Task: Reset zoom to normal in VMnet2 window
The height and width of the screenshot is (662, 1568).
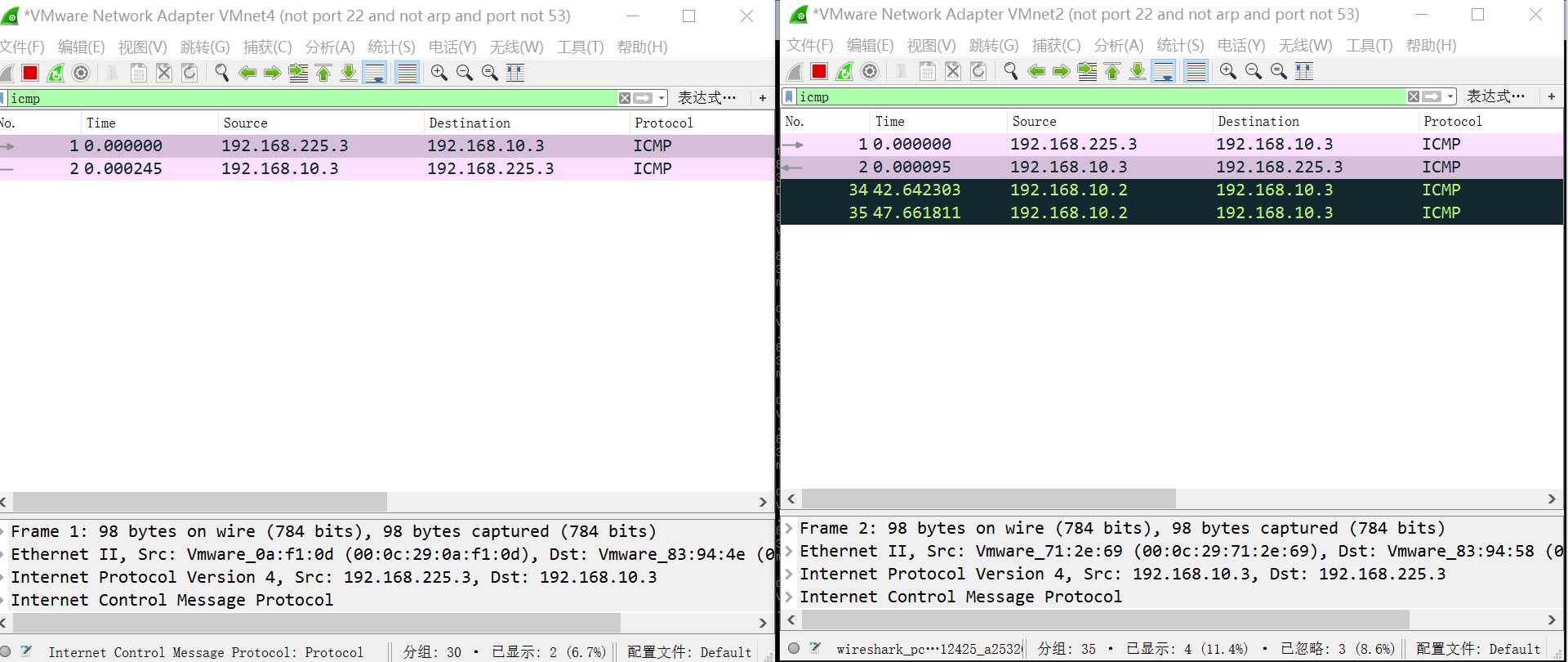Action: point(1279,71)
